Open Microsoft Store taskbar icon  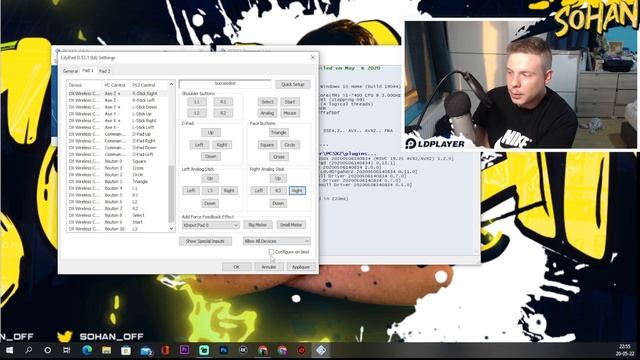tap(126, 350)
